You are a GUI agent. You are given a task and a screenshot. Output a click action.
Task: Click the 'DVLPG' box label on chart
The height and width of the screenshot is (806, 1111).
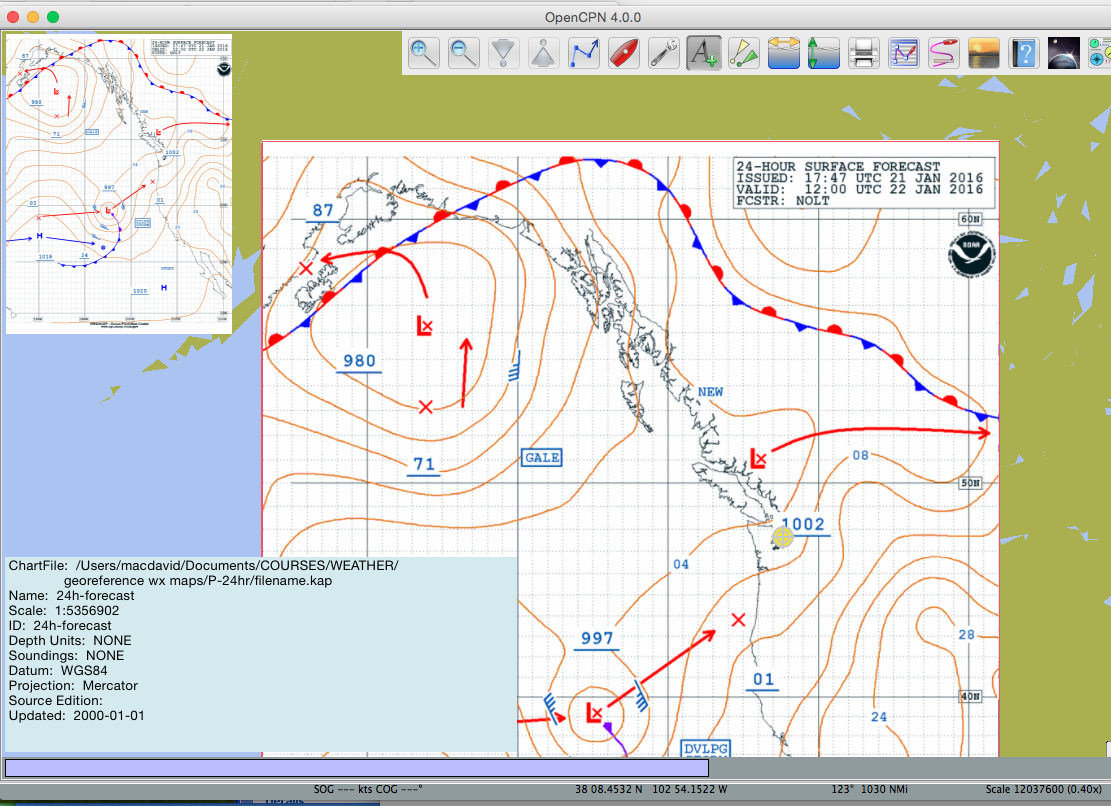[706, 749]
